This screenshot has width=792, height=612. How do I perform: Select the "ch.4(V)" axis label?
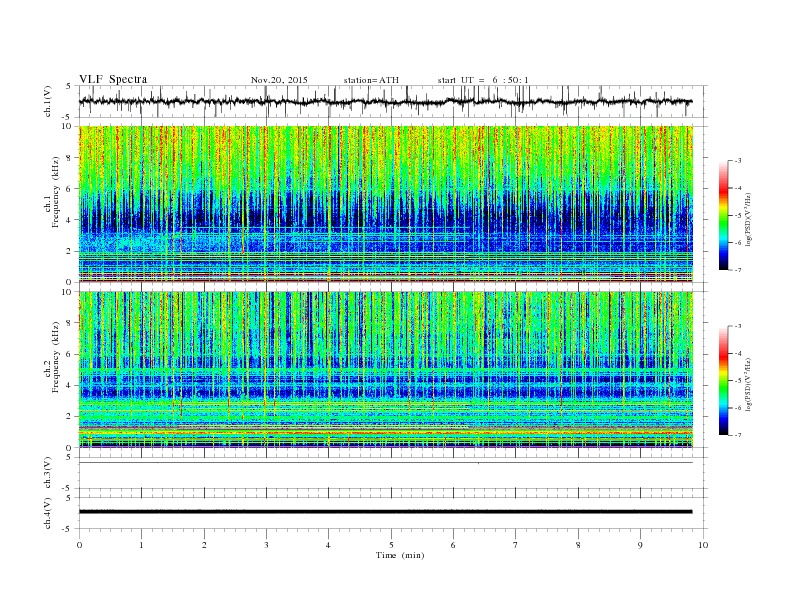[x=48, y=514]
